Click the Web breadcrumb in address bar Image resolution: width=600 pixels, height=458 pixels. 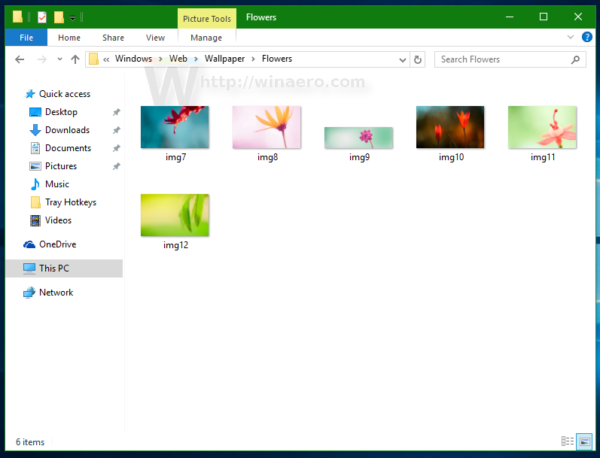178,59
